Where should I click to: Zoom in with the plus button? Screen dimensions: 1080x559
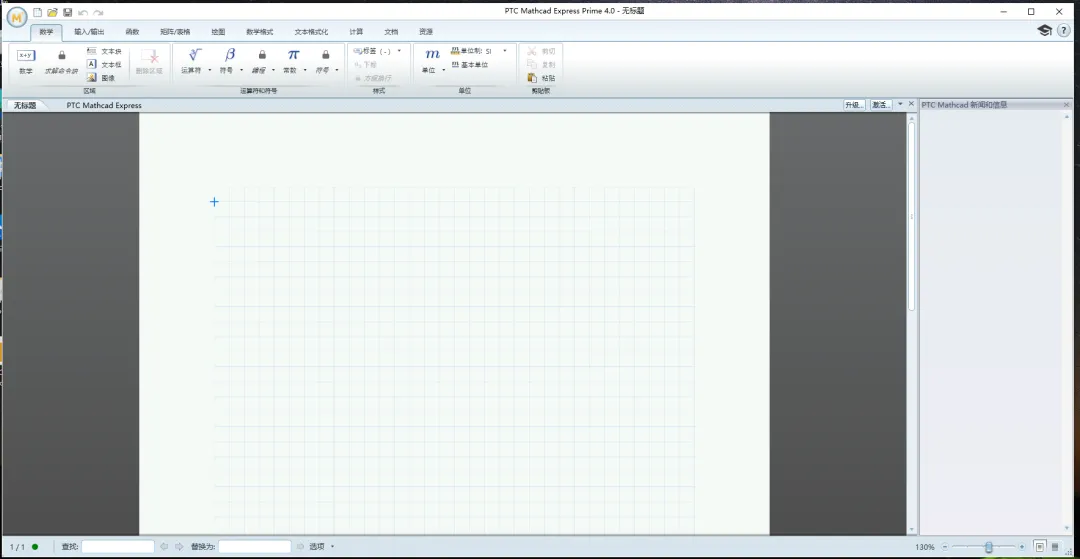(1022, 547)
